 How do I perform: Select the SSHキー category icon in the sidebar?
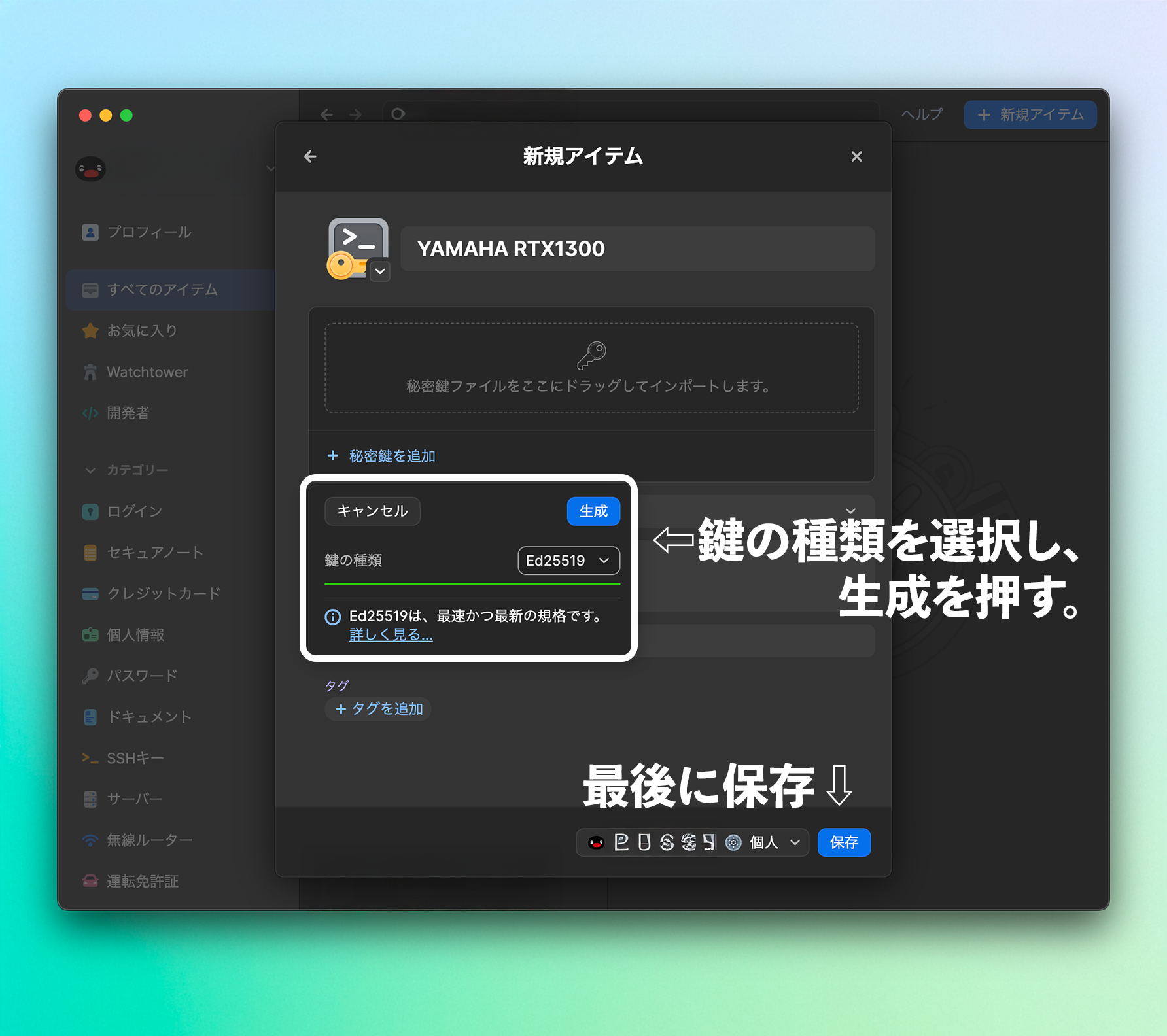(90, 757)
